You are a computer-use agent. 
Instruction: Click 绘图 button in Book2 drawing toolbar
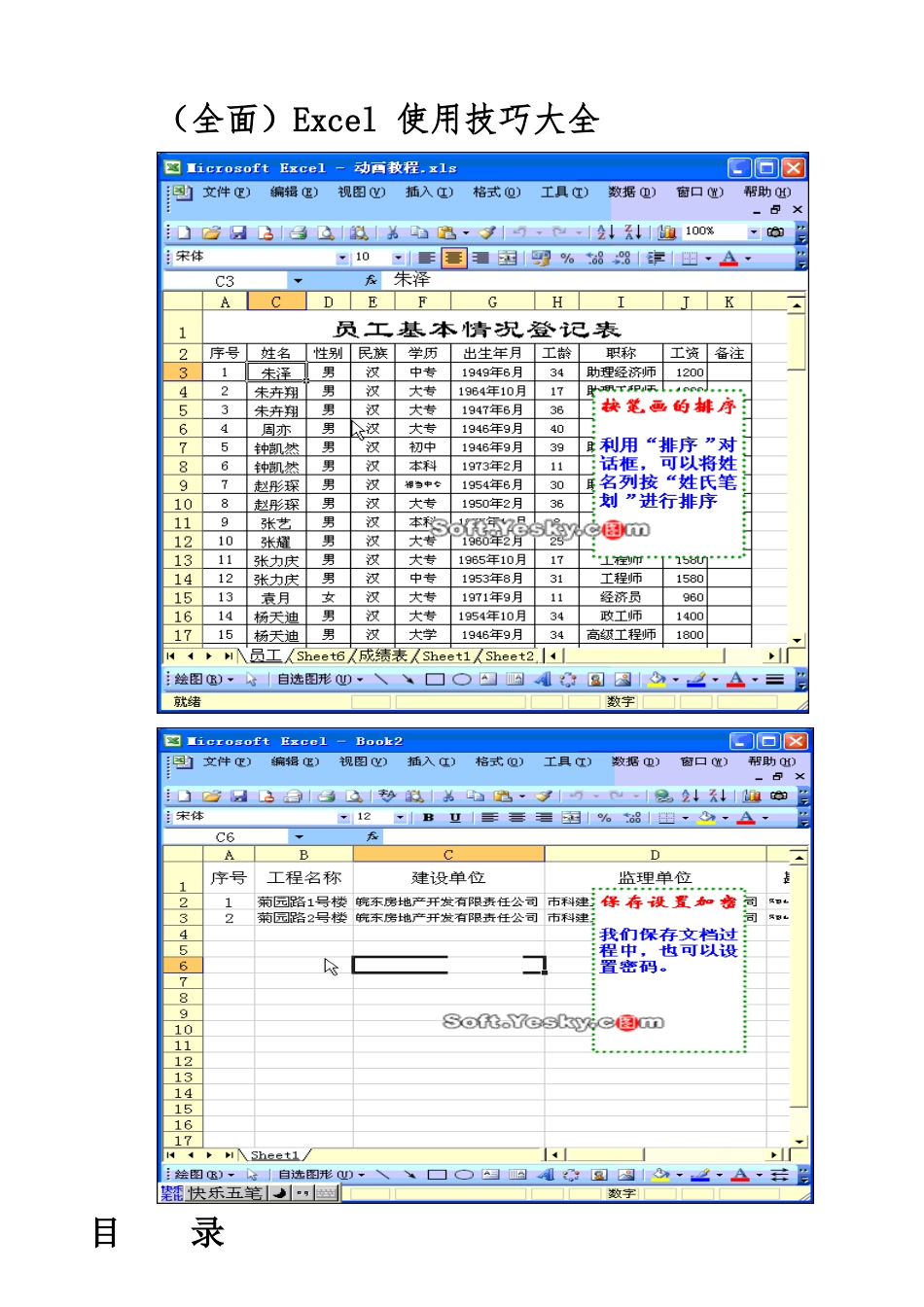pyautogui.click(x=204, y=1175)
